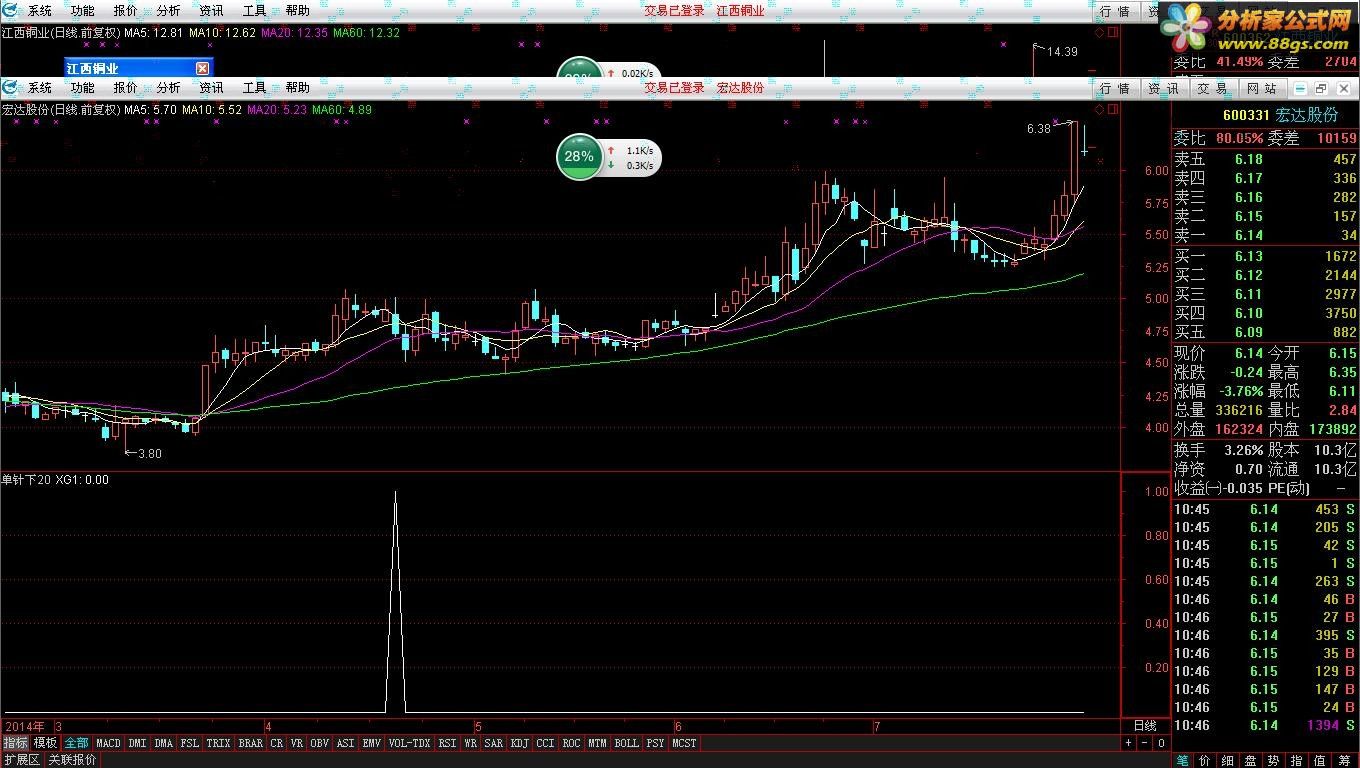
Task: Click the 江西铜业 window app logo icon
Action: tap(10, 10)
